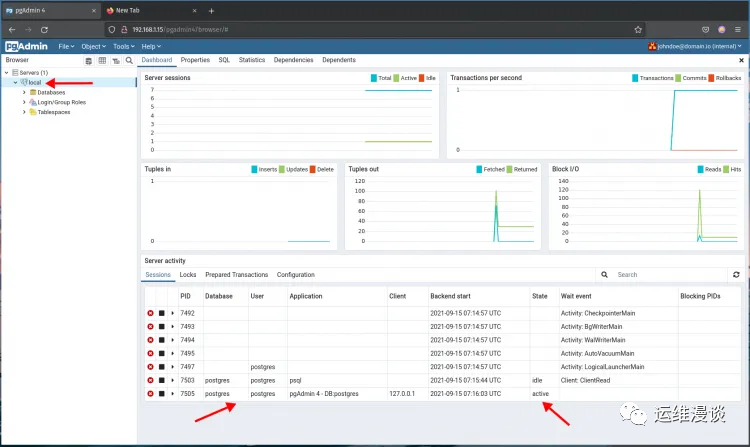Click the Query Tool icon in Browser panel
750x447 pixels.
[88, 60]
